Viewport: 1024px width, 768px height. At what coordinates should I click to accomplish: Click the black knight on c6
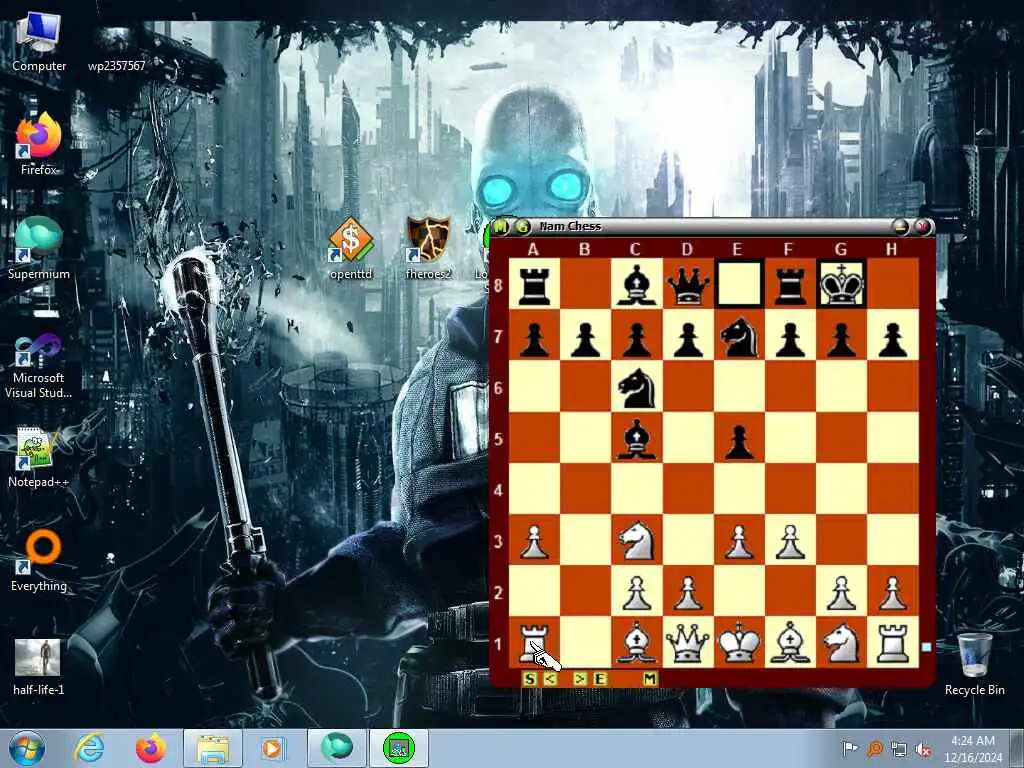[636, 387]
